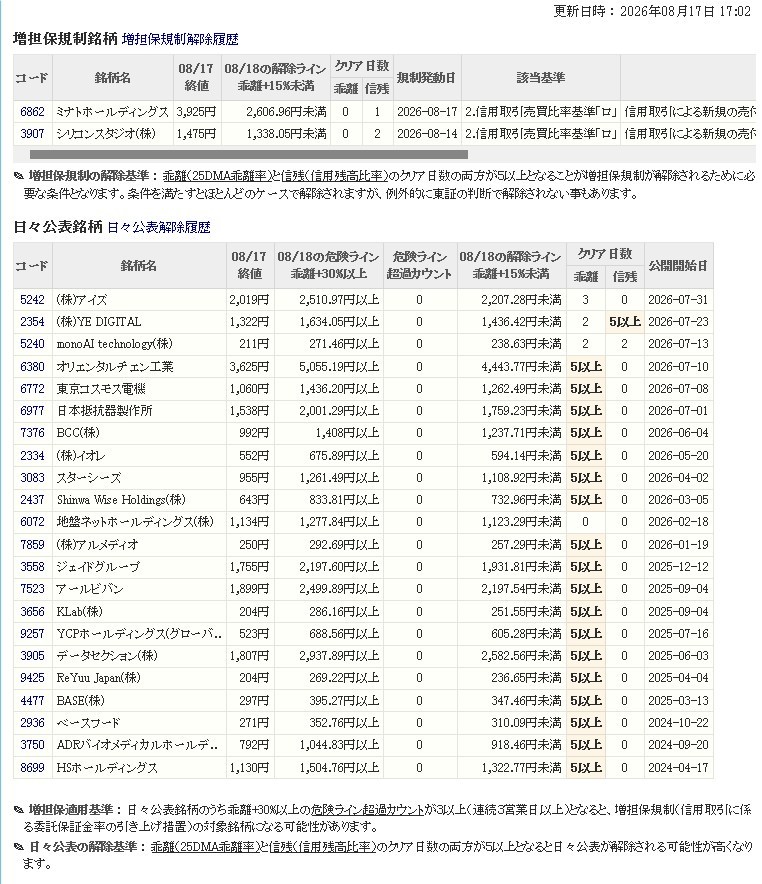Open stock code 2334 イオレ
The image size is (762, 884).
pos(32,455)
